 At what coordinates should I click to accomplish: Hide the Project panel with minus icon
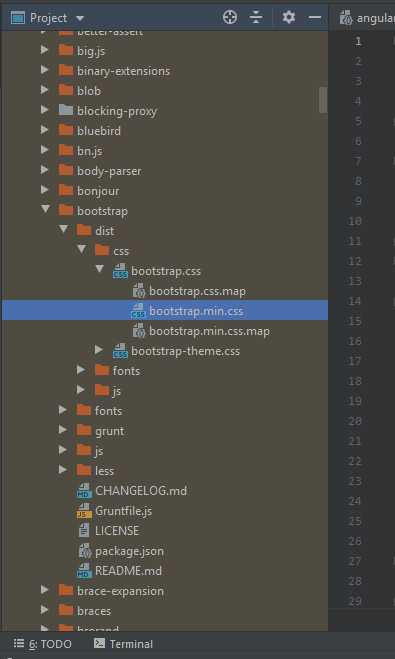[315, 18]
